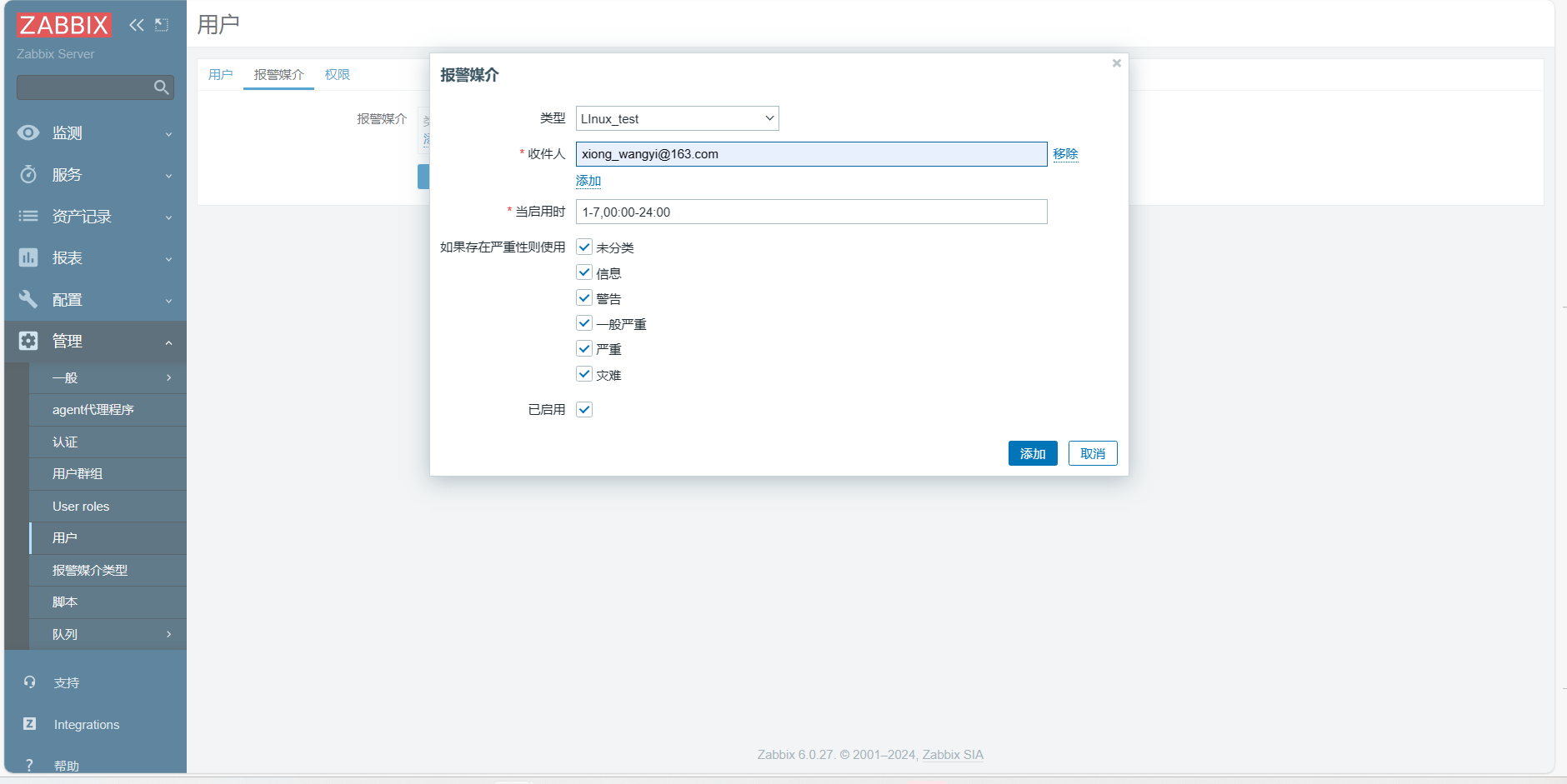Click the headset icon beside 支持
Image resolution: width=1567 pixels, height=784 pixels.
coord(30,682)
